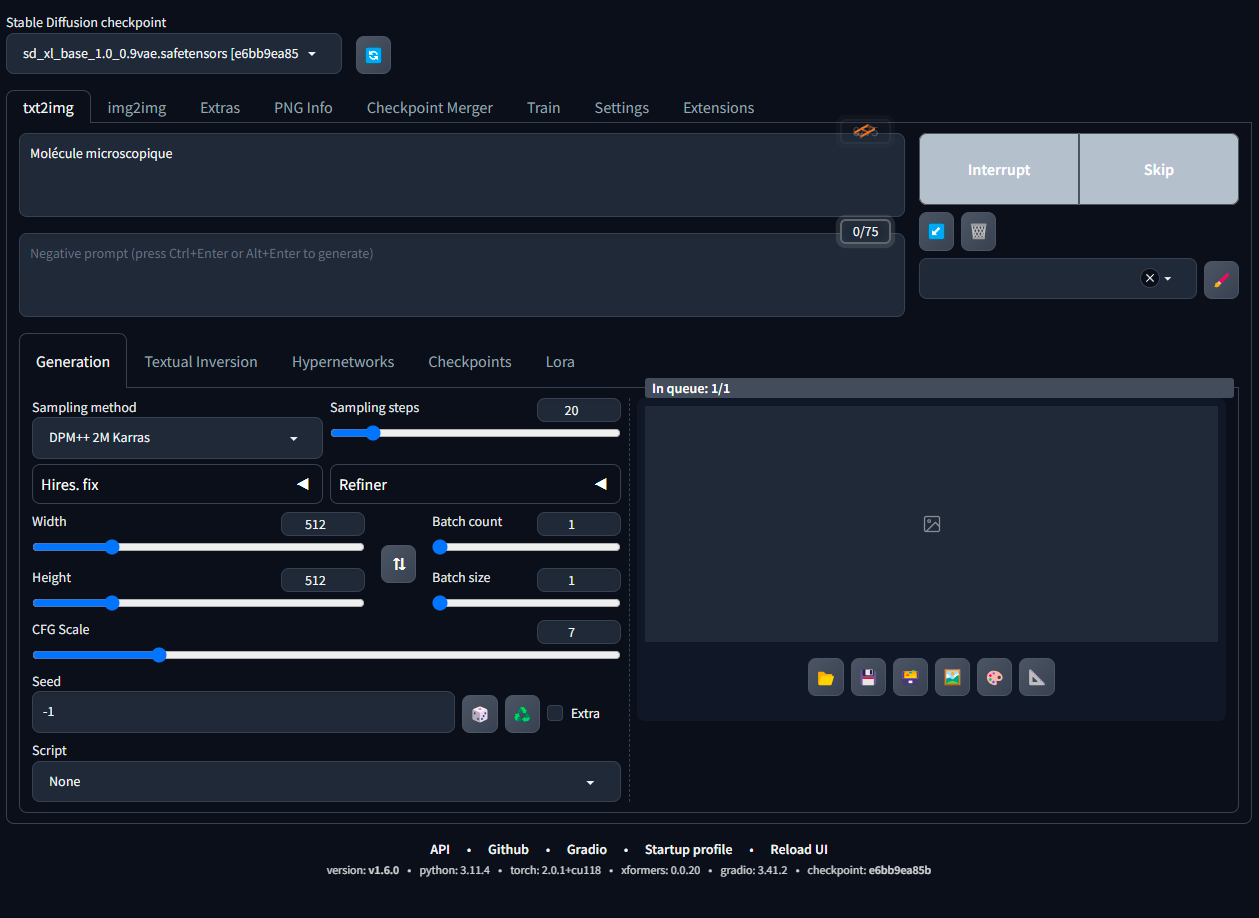1259x918 pixels.
Task: Reuse last seed with recycle icon
Action: pos(522,714)
